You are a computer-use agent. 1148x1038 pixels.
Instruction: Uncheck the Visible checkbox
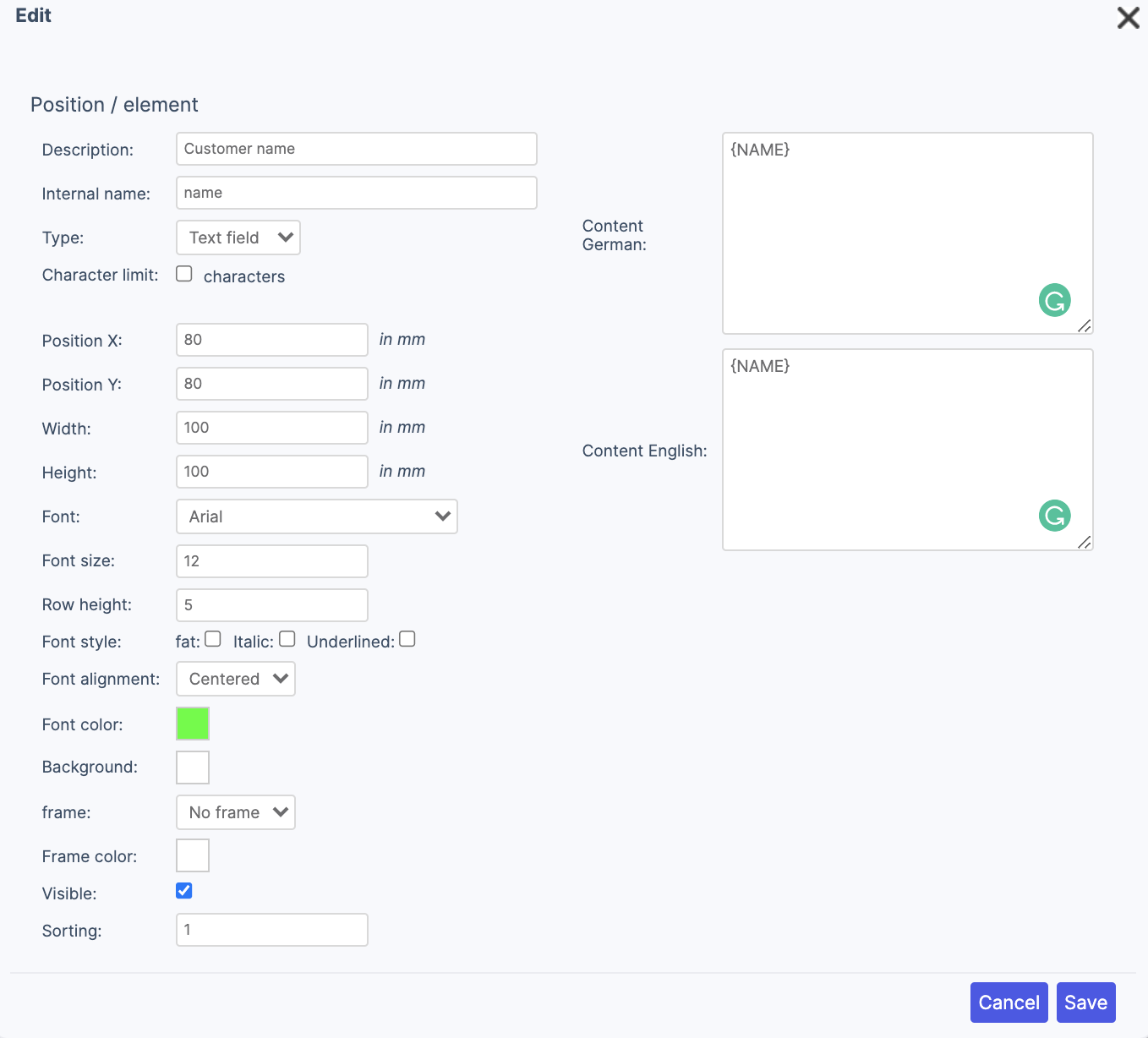click(184, 891)
